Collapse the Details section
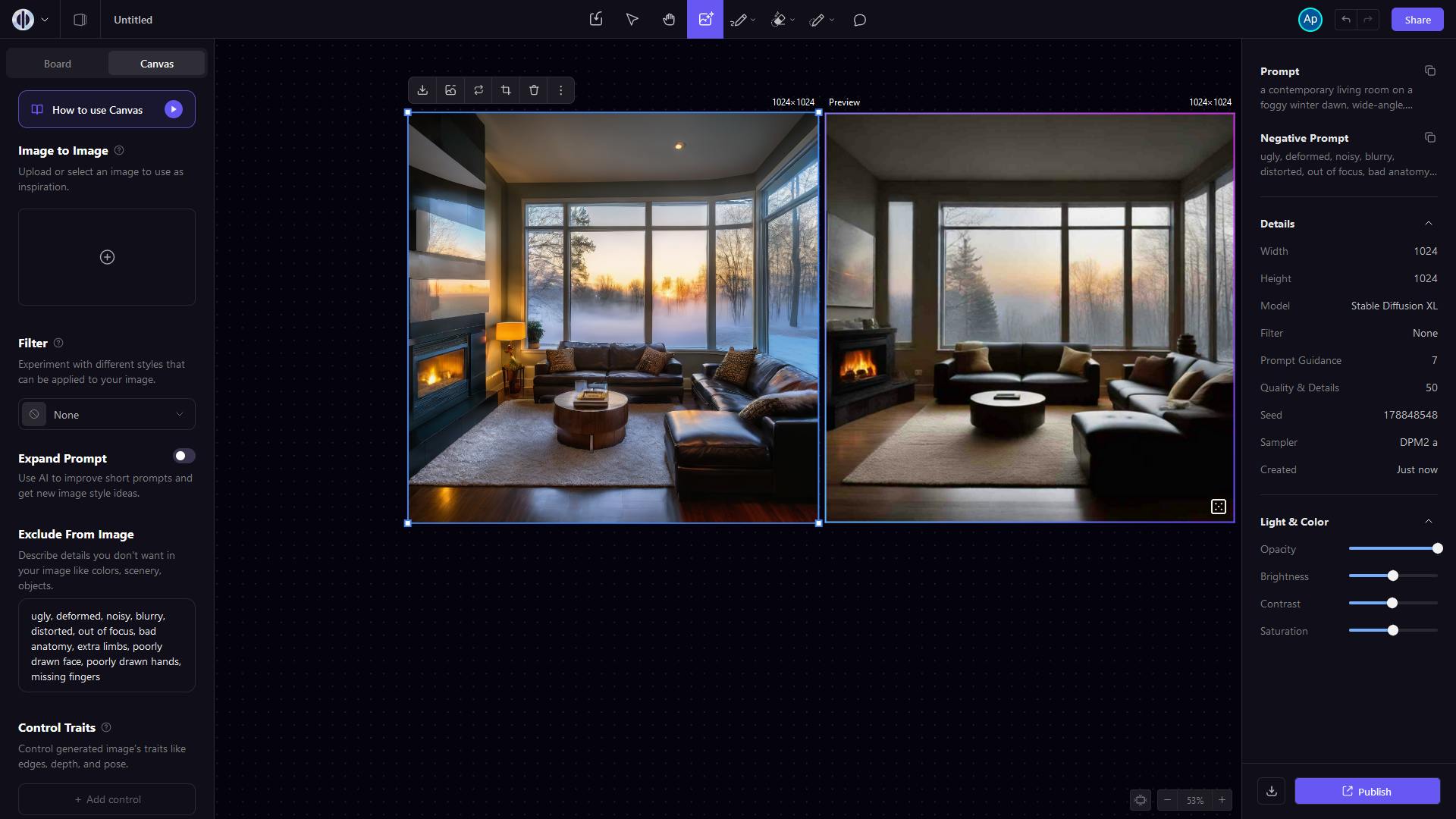1456x819 pixels. pyautogui.click(x=1428, y=224)
